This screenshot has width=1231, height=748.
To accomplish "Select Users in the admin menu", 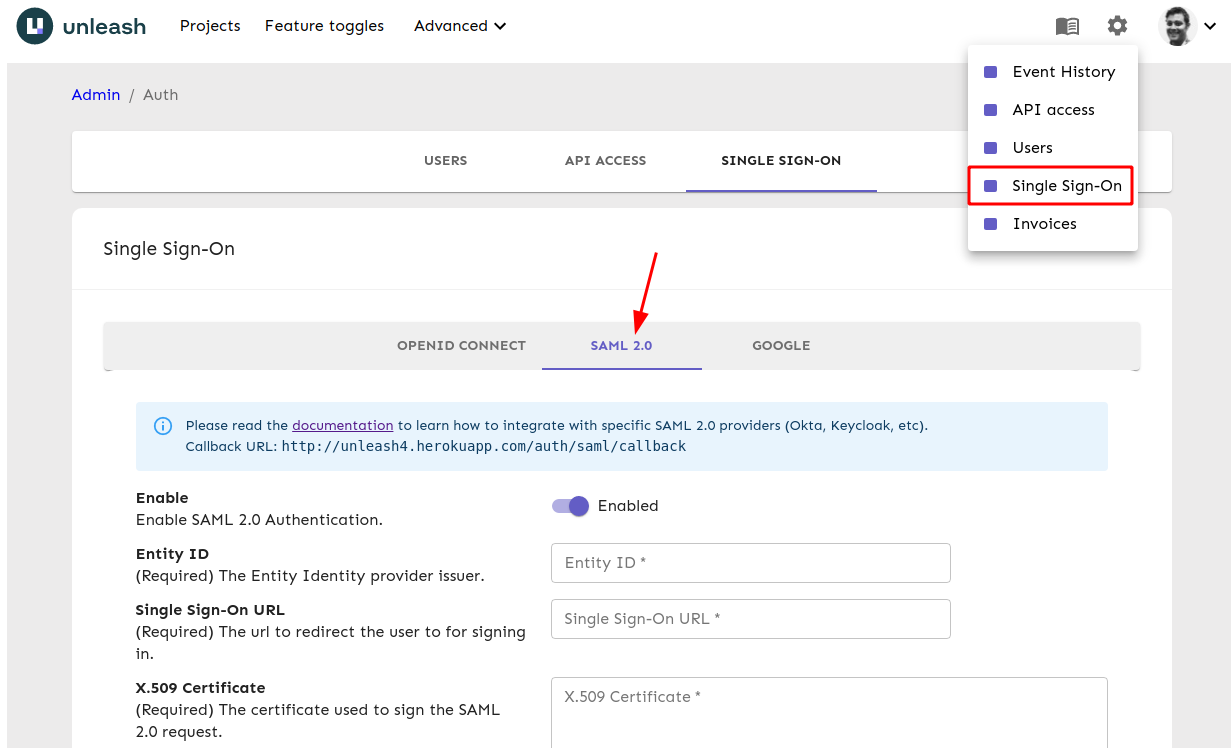I will pyautogui.click(x=1032, y=148).
